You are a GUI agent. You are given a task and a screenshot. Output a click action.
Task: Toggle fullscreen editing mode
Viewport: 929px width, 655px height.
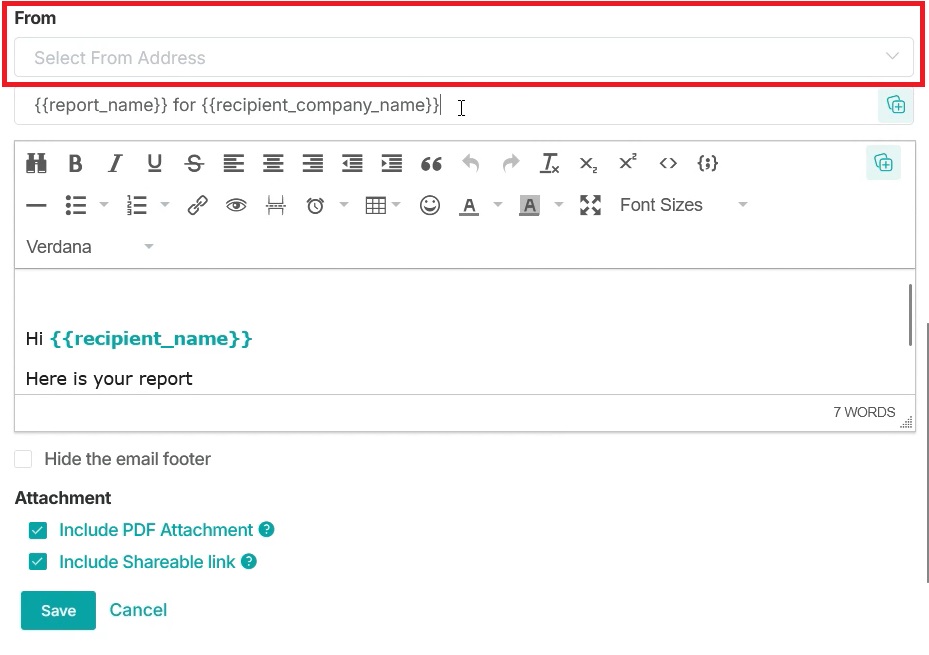(x=590, y=205)
